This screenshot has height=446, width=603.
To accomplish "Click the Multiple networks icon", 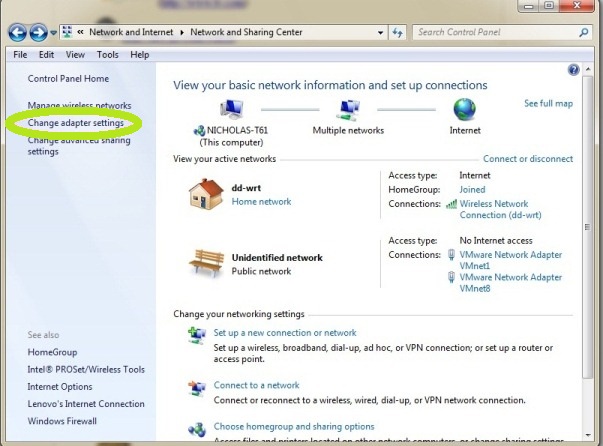I will [349, 109].
